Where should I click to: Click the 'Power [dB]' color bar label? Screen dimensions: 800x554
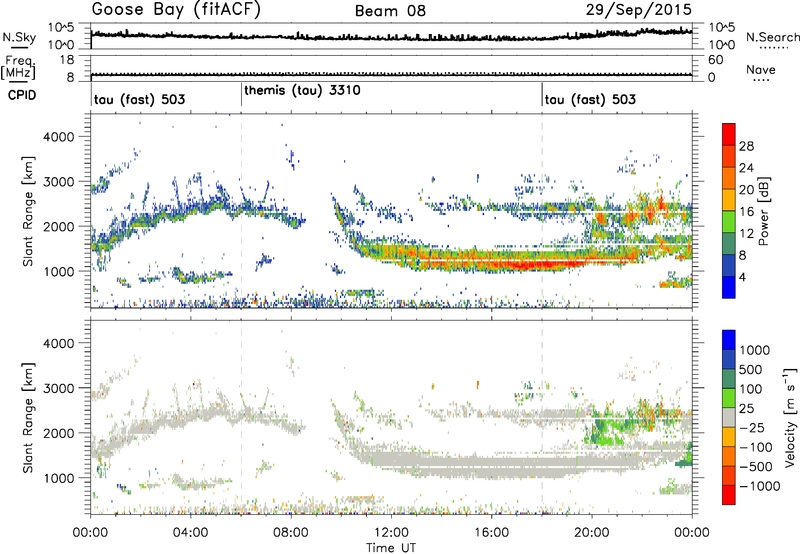point(763,211)
